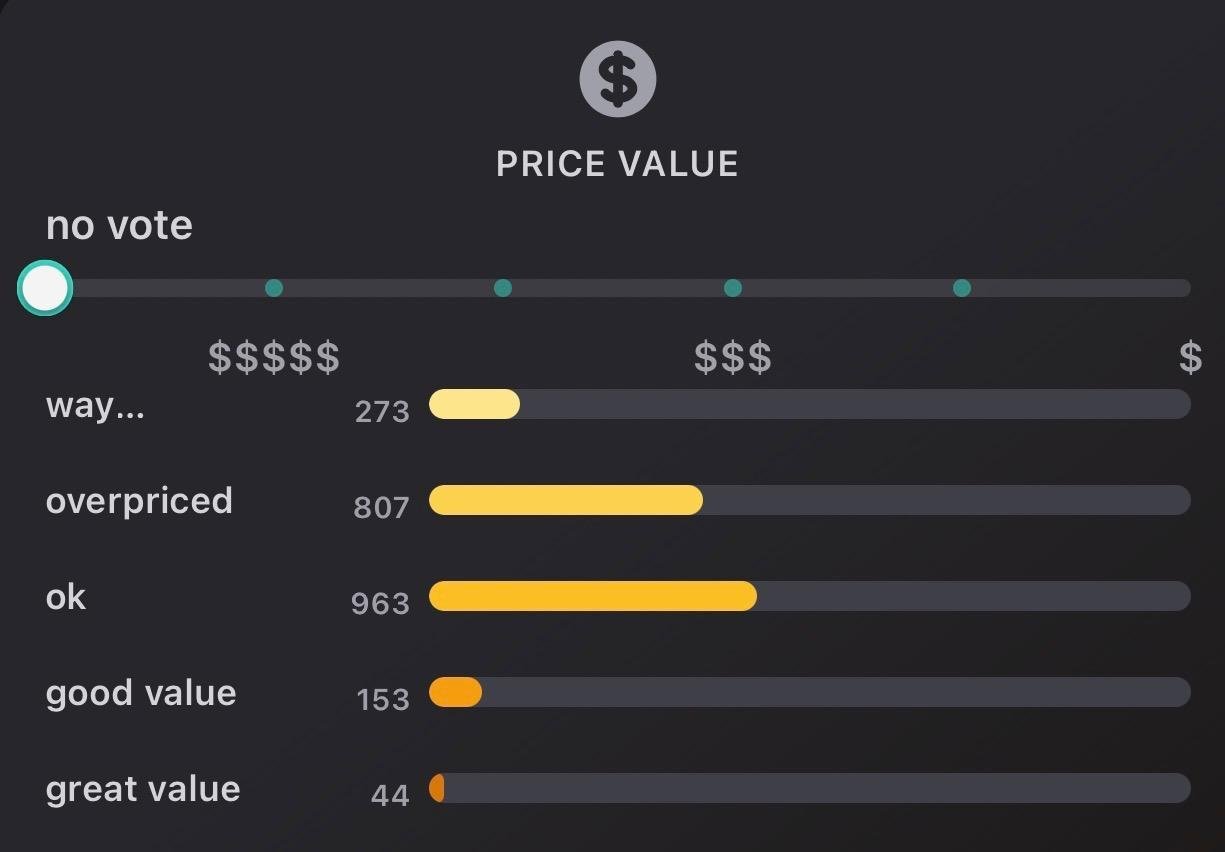Click the pale yellow bar with 273 votes
The width and height of the screenshot is (1225, 852).
click(474, 404)
